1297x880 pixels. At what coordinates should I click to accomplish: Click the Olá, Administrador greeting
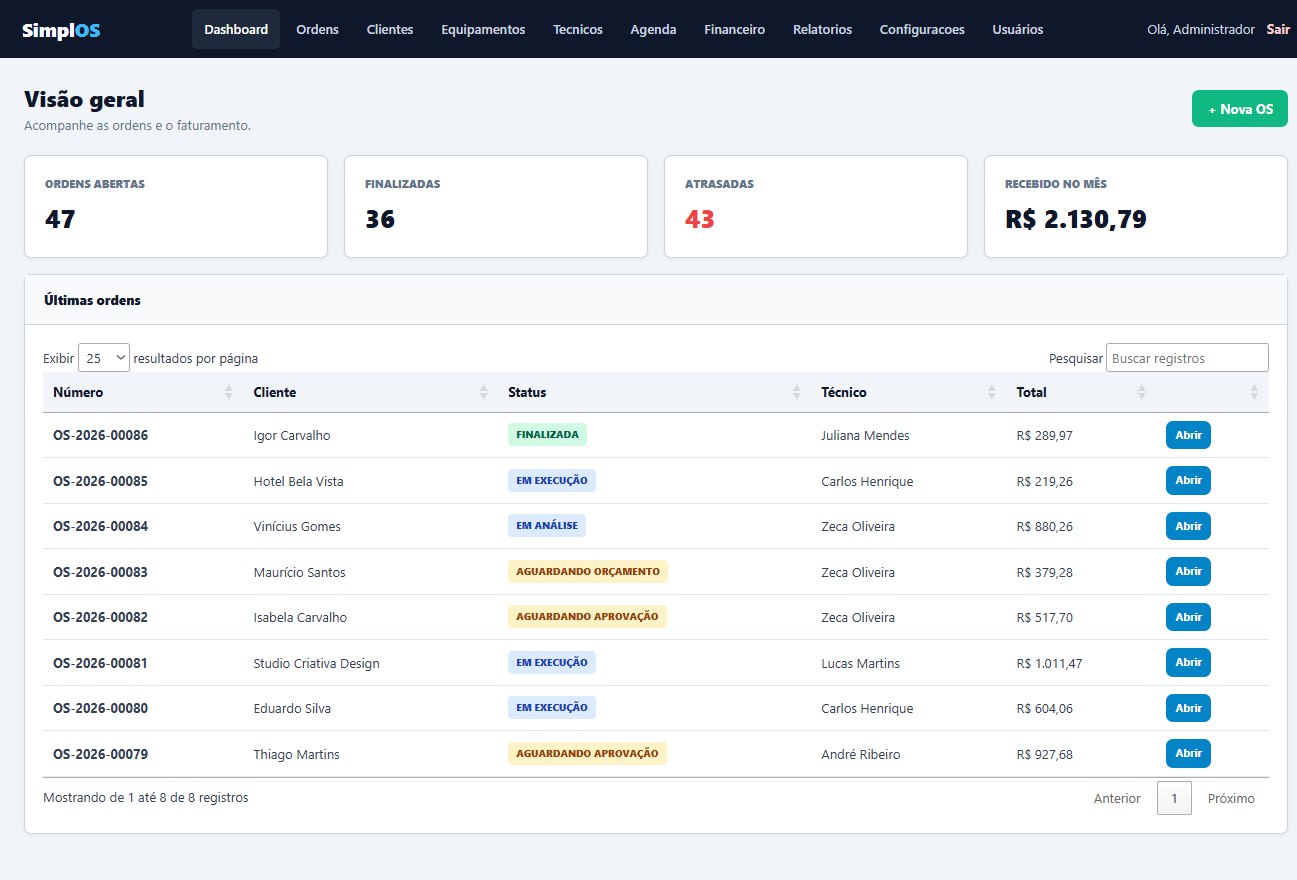click(x=1201, y=30)
